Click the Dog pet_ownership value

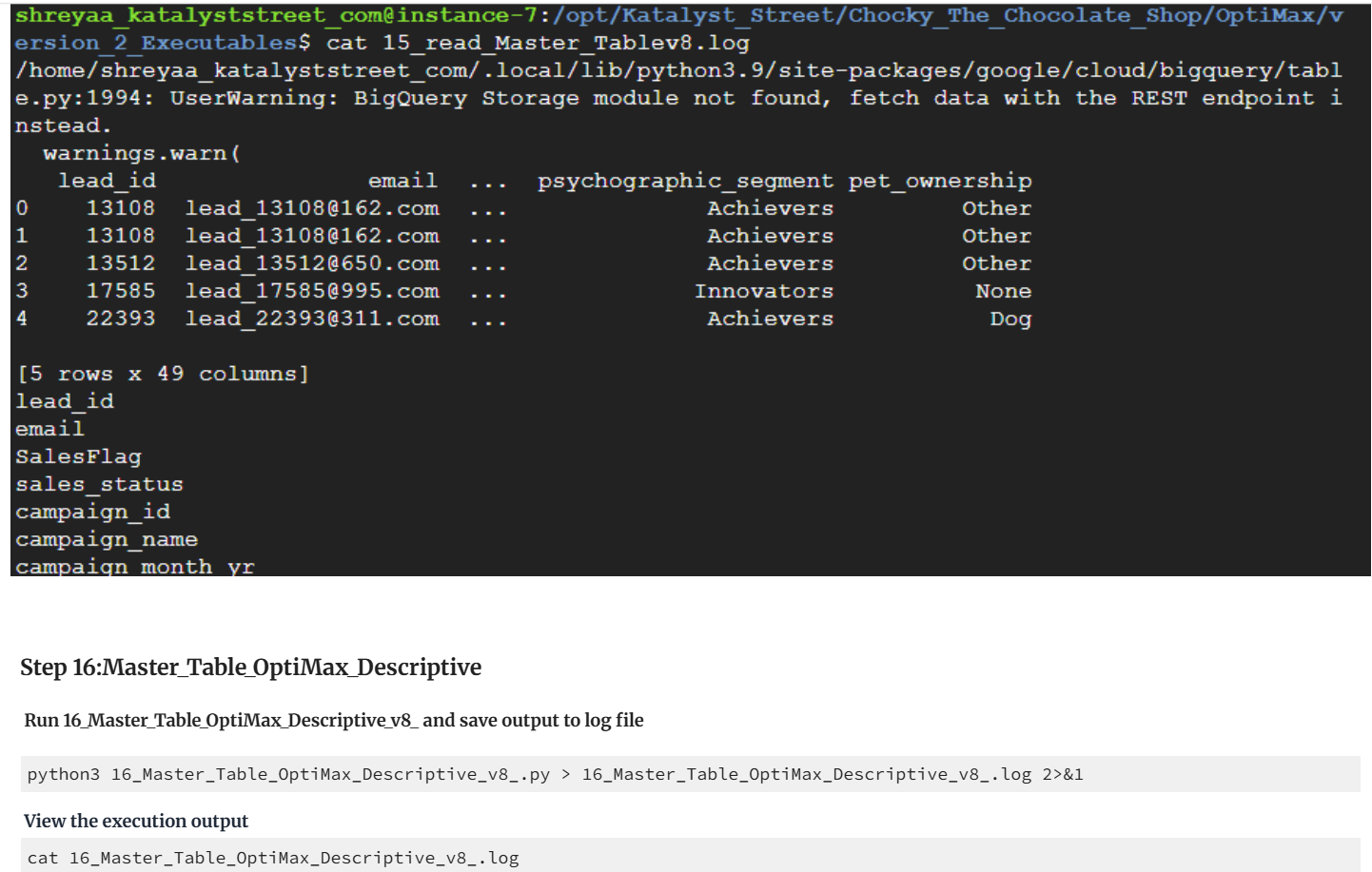1010,319
